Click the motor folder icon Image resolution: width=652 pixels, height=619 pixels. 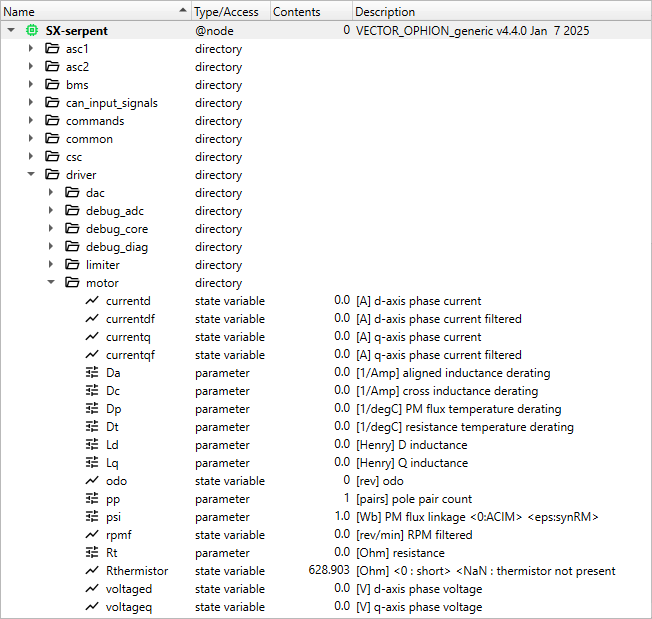[x=72, y=283]
